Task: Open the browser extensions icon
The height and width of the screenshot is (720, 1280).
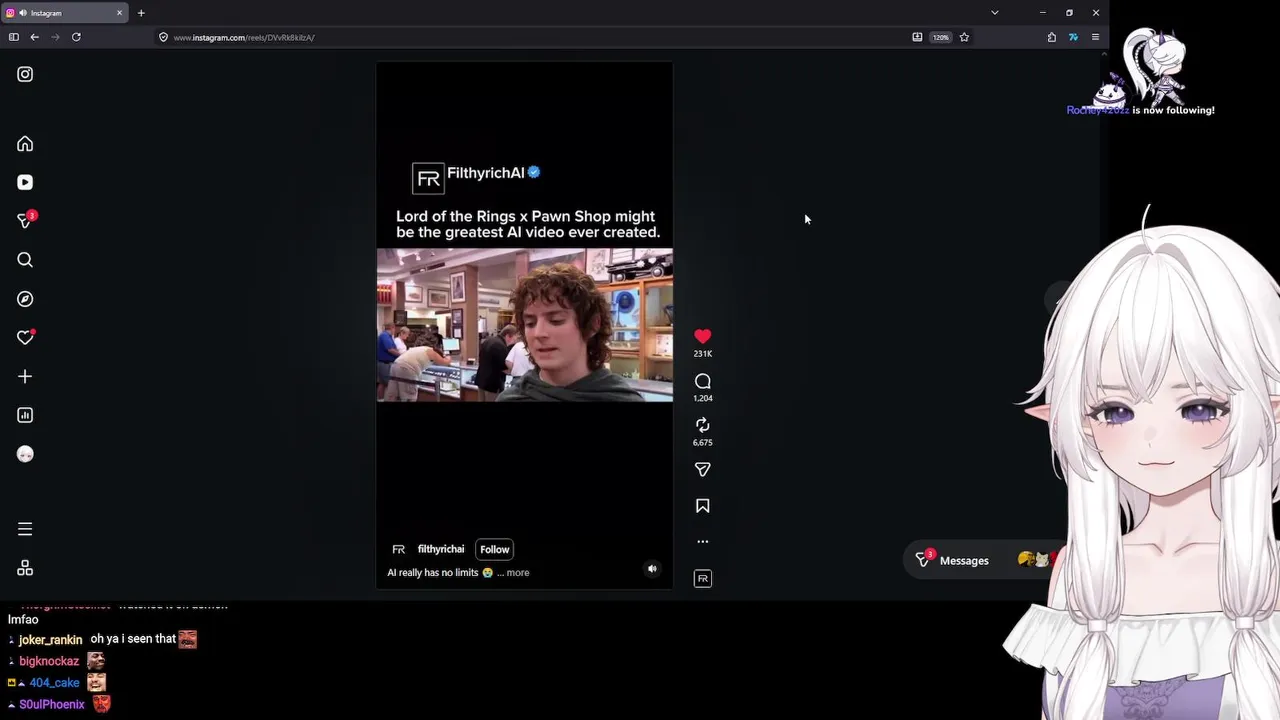Action: pyautogui.click(x=1052, y=37)
